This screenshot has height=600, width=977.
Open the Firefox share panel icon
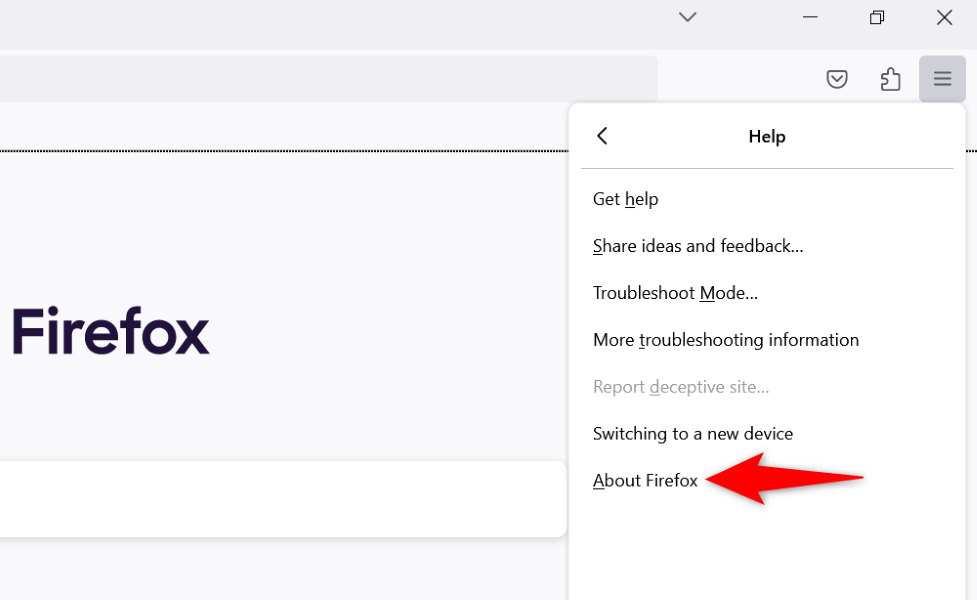coord(890,78)
